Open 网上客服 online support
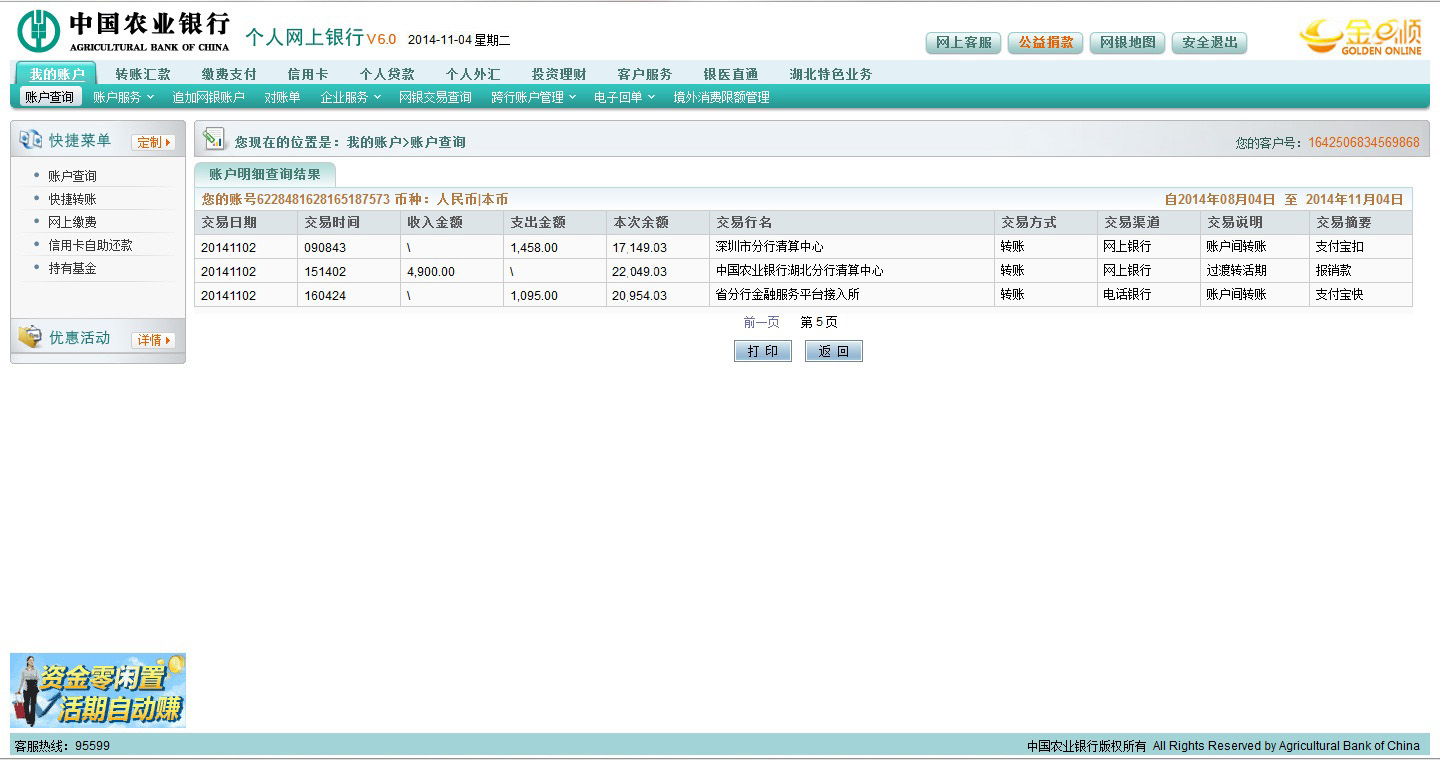The width and height of the screenshot is (1440, 760). pos(964,43)
